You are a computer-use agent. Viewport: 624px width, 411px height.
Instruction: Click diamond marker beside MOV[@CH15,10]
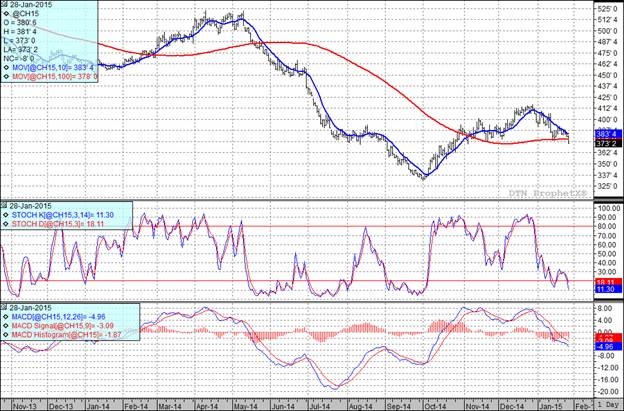(x=6, y=68)
